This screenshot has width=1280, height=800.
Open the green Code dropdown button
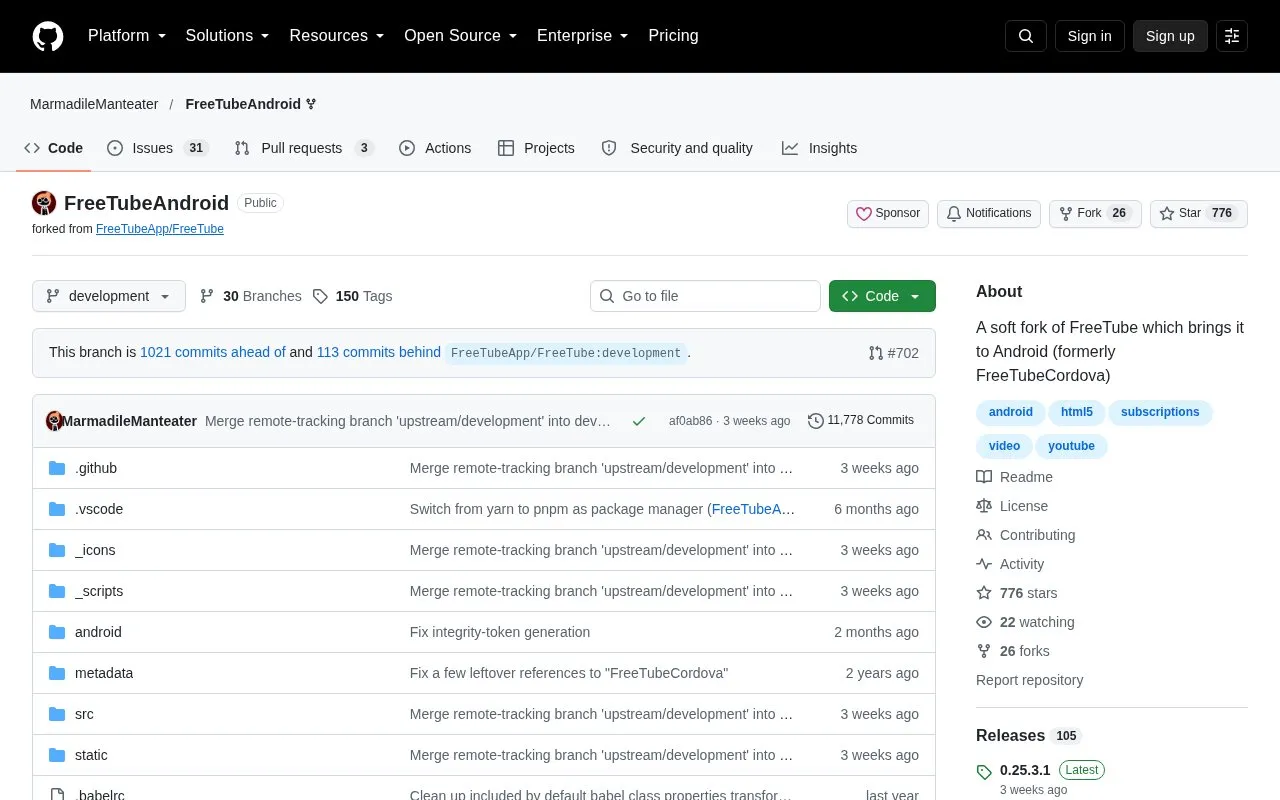pyautogui.click(x=882, y=296)
